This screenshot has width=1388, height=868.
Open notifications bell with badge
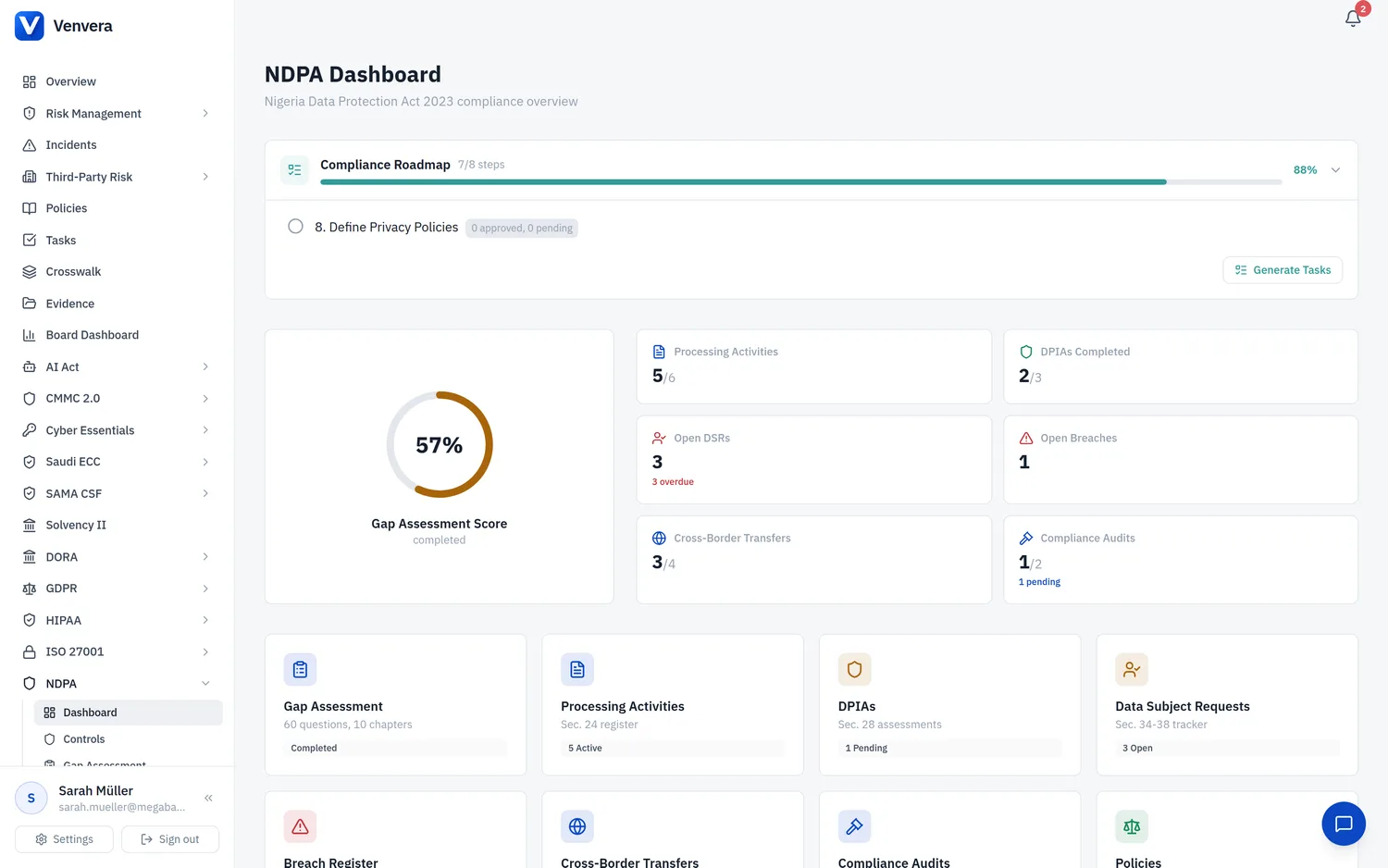(x=1353, y=18)
